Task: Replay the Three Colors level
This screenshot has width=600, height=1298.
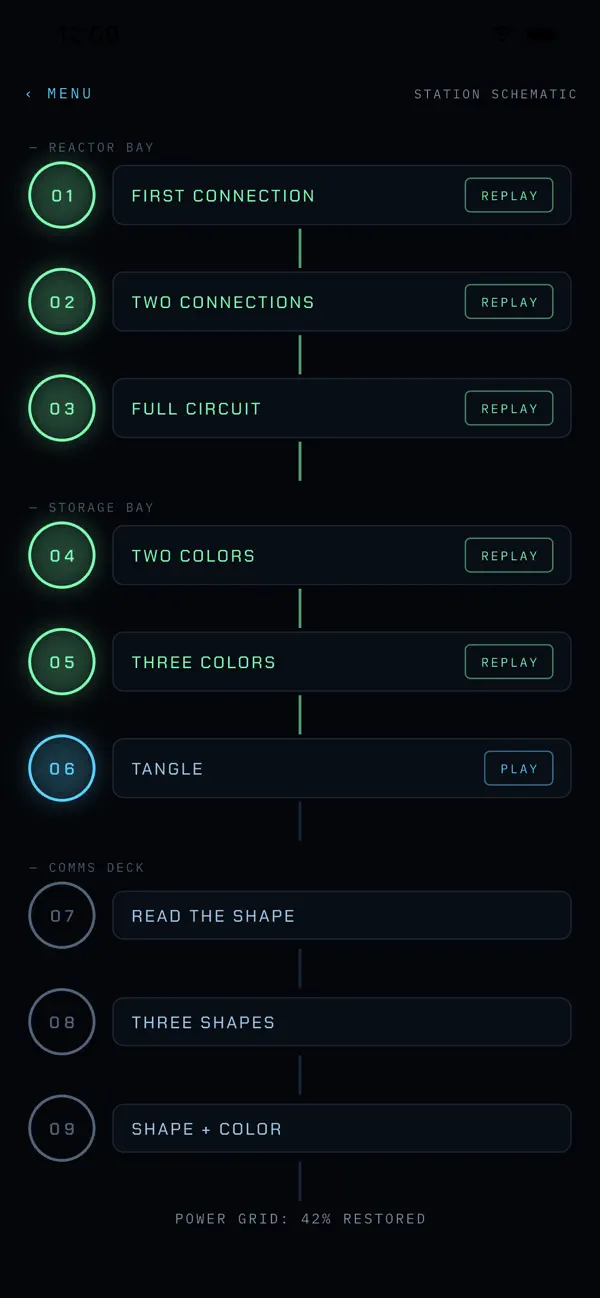Action: [509, 662]
